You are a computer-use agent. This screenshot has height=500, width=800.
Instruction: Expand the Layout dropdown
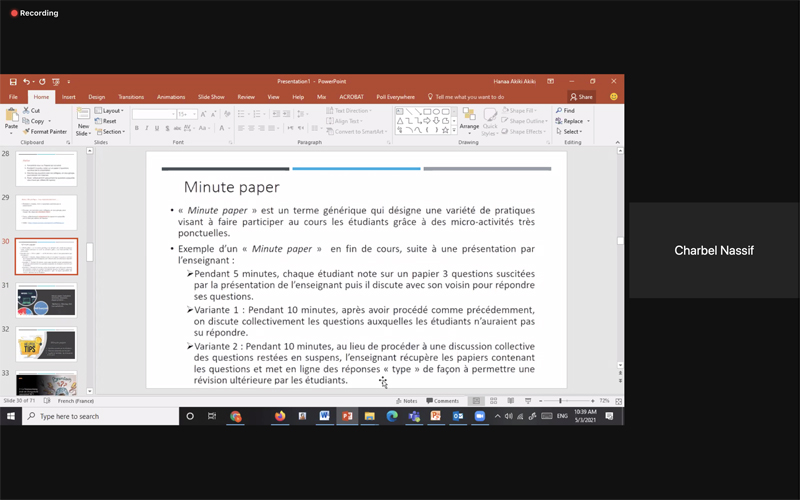click(x=111, y=110)
